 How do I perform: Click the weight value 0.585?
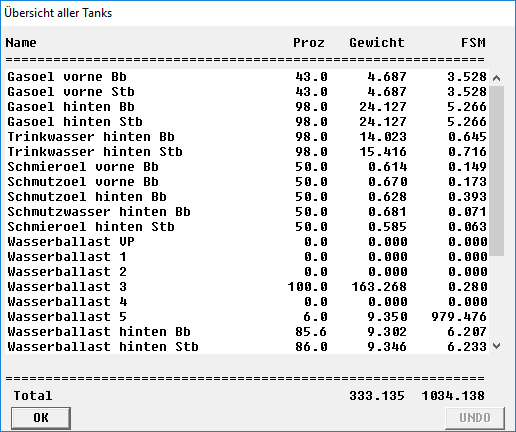click(387, 227)
